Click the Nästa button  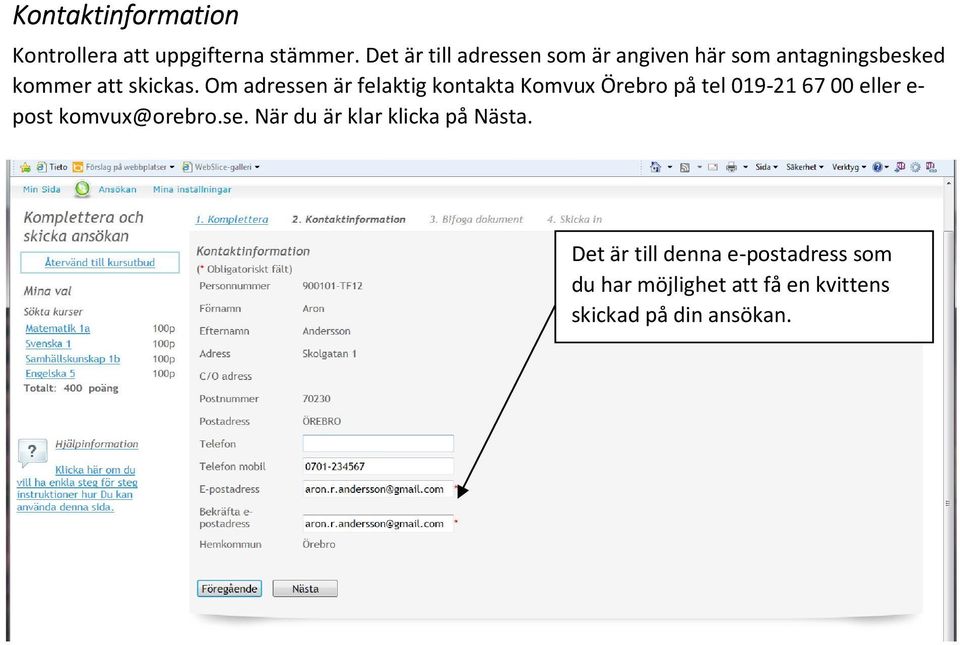tap(305, 589)
